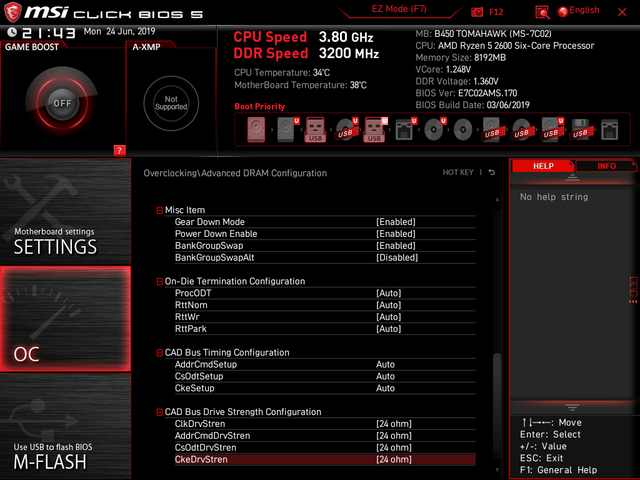The width and height of the screenshot is (640, 480).
Task: Switch to the INFO tab
Action: [606, 166]
